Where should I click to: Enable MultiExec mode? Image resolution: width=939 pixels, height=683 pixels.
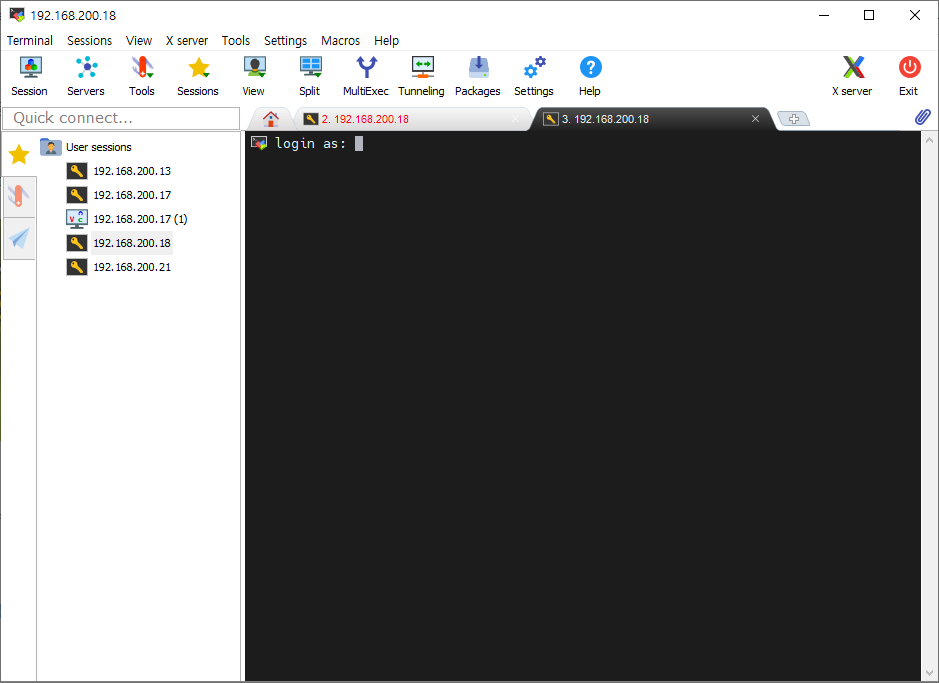click(366, 75)
